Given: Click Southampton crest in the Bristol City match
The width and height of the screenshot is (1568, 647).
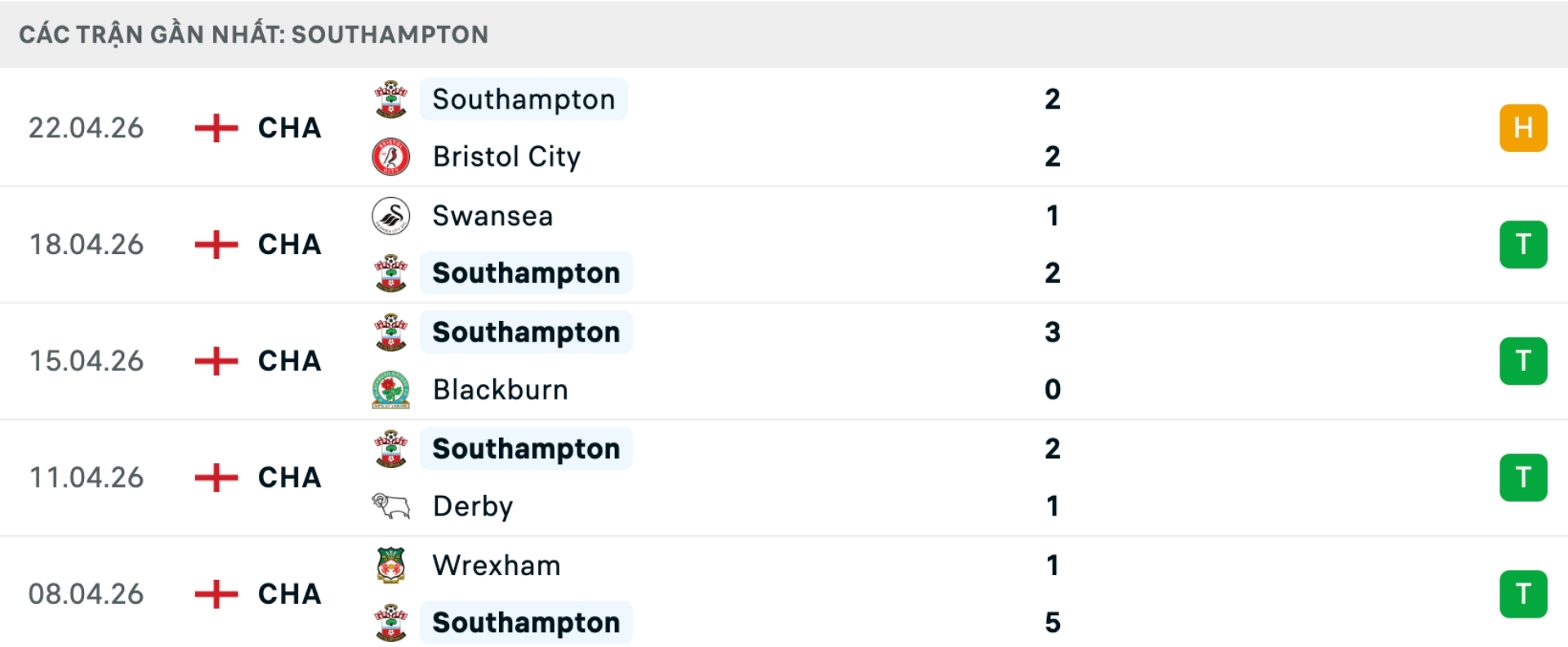Looking at the screenshot, I should coord(390,99).
